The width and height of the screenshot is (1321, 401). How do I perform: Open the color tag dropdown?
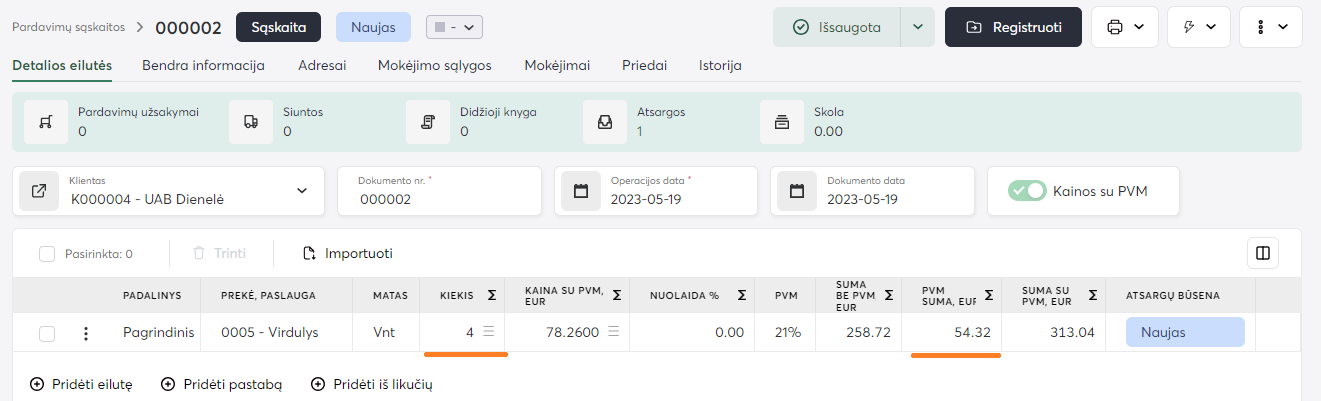click(455, 28)
